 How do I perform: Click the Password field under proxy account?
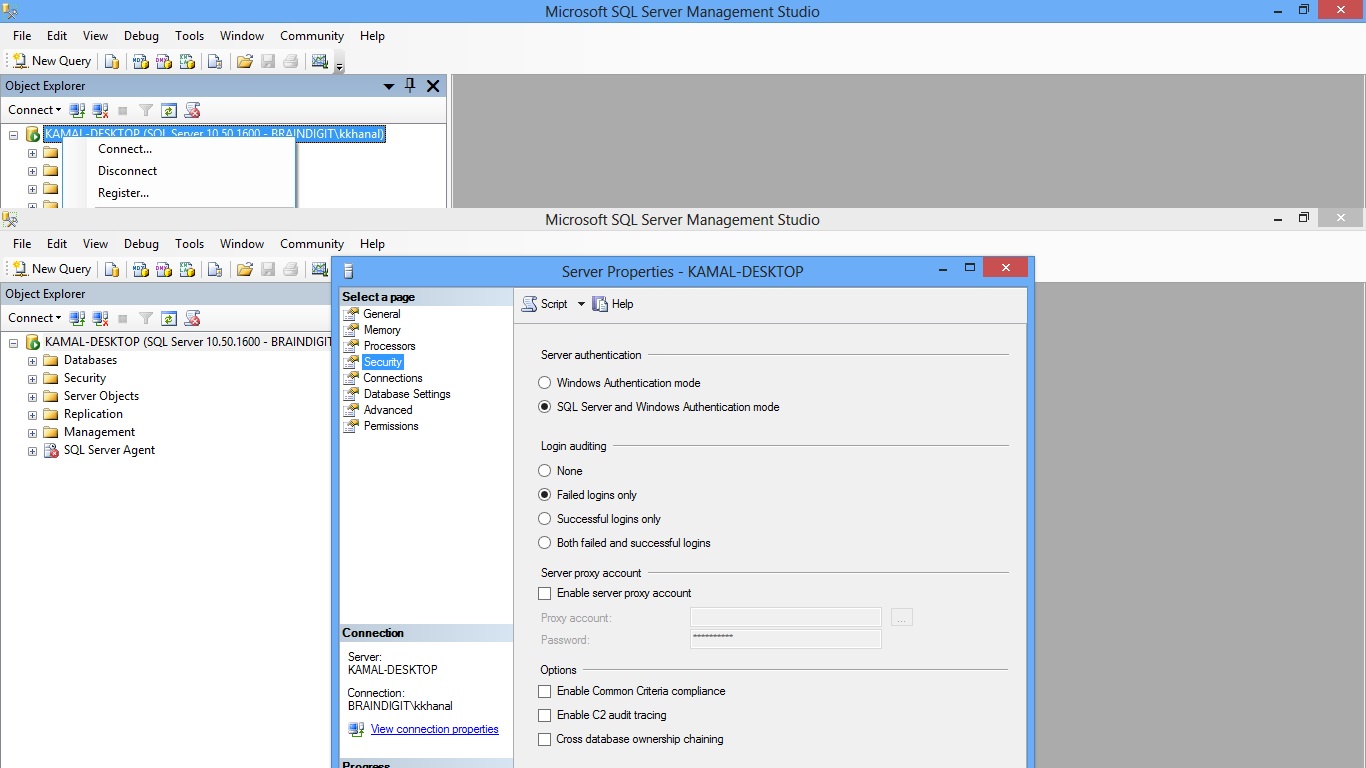point(786,640)
